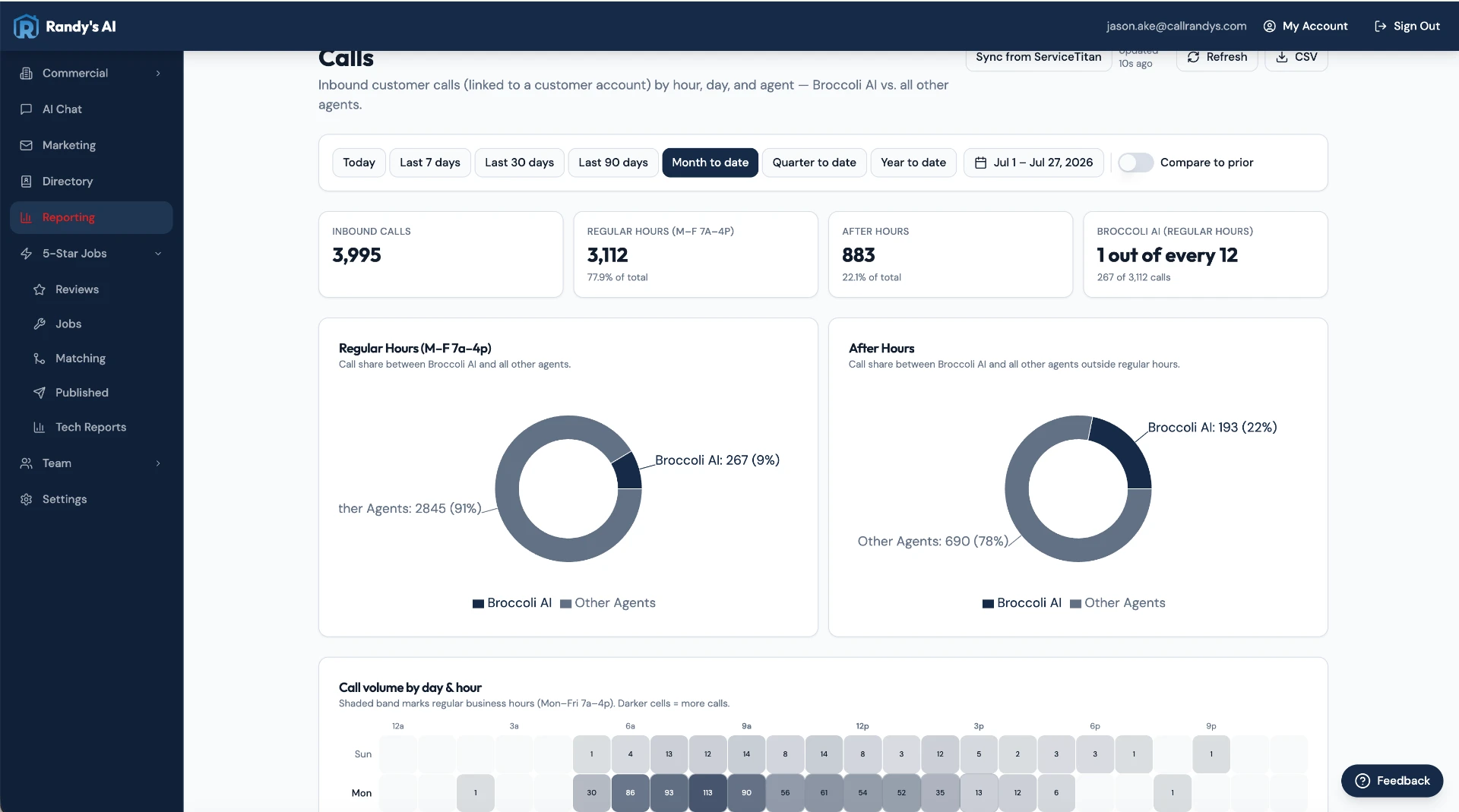Screen dimensions: 1459x812
Task: Click the Broccoli AI 267 slice in Regular Hours donut
Action: click(x=628, y=472)
